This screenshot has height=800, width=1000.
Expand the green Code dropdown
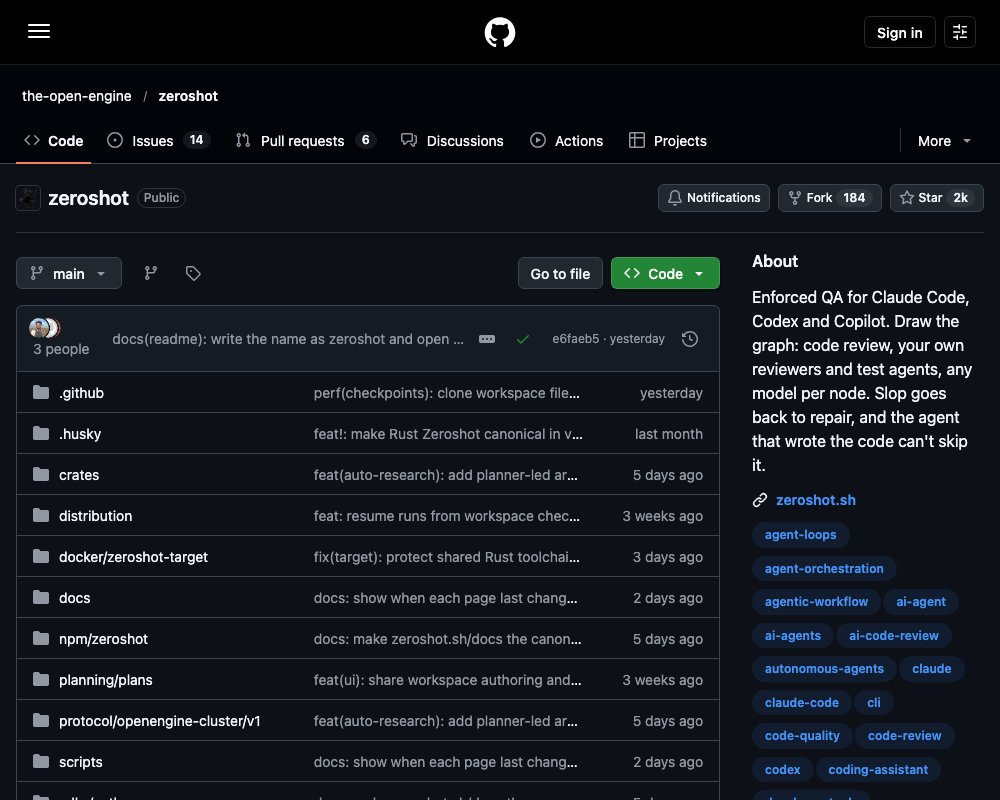pos(665,273)
